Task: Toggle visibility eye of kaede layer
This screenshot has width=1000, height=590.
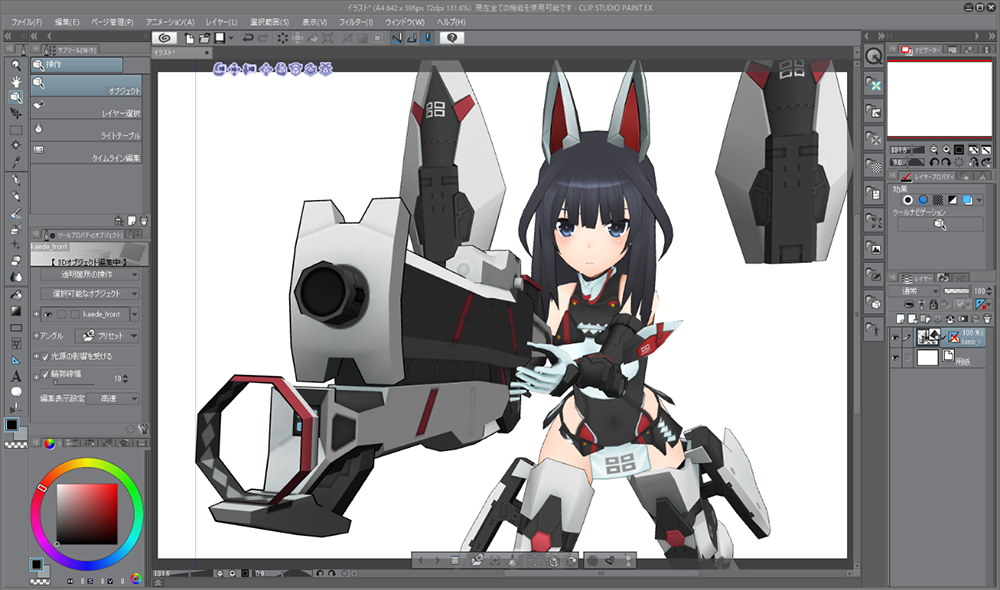Action: pyautogui.click(x=895, y=337)
